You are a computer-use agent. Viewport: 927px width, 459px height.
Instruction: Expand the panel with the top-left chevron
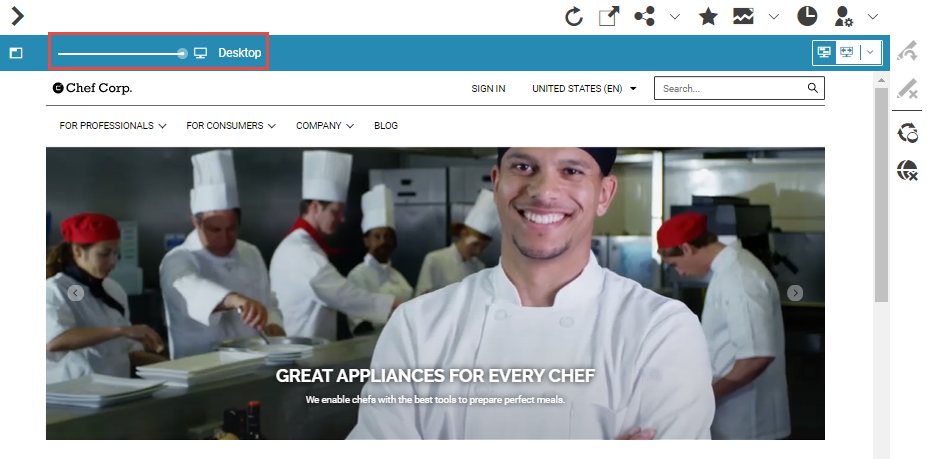(x=17, y=16)
